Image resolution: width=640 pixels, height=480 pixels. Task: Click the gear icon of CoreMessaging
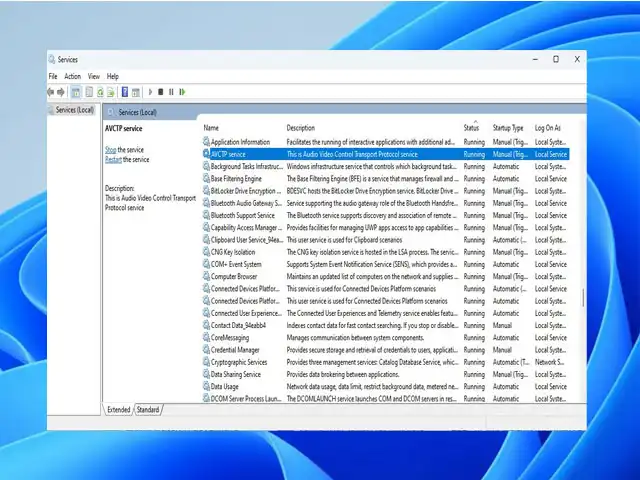pos(207,338)
